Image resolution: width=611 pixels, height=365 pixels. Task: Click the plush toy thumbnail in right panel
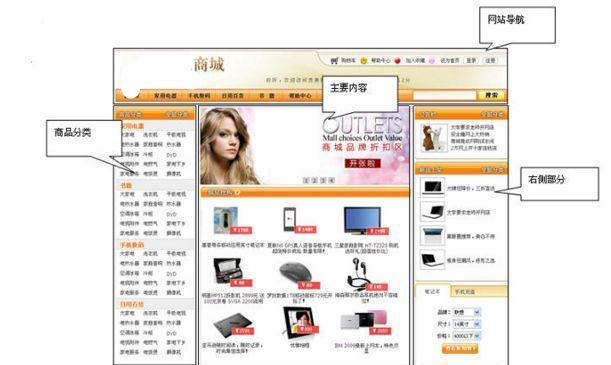pyautogui.click(x=434, y=138)
